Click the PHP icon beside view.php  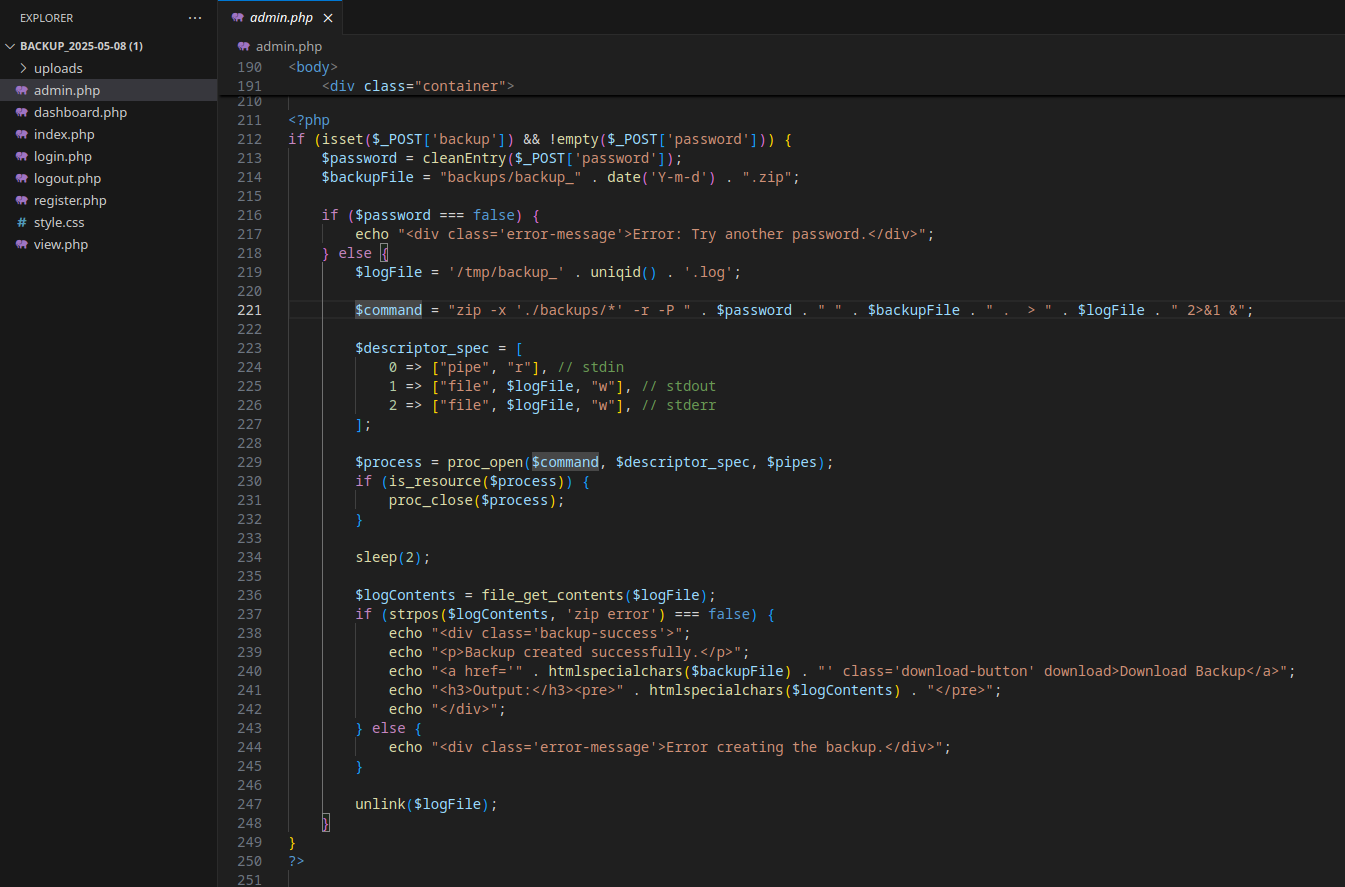(22, 244)
